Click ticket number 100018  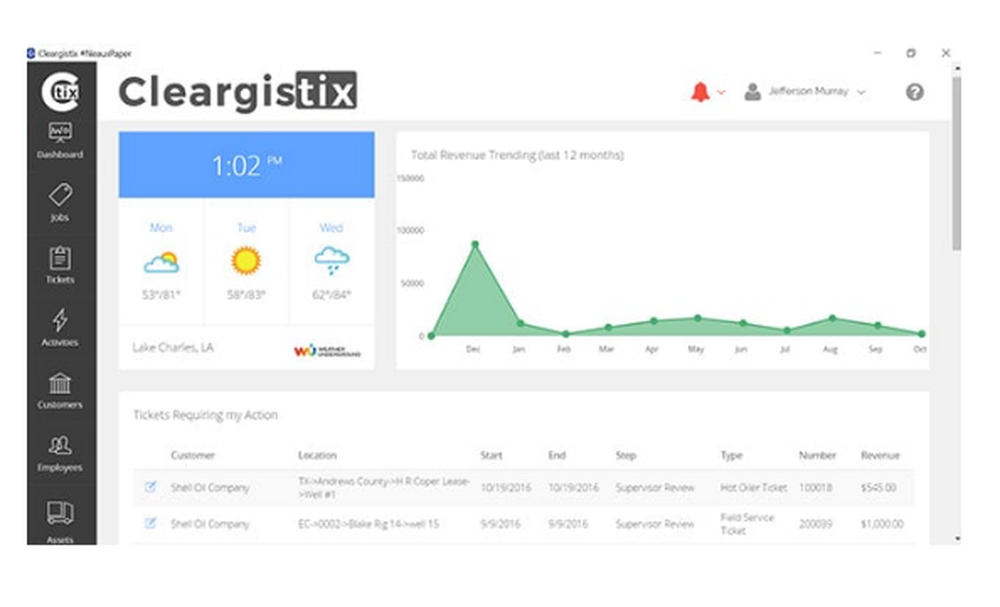[815, 488]
